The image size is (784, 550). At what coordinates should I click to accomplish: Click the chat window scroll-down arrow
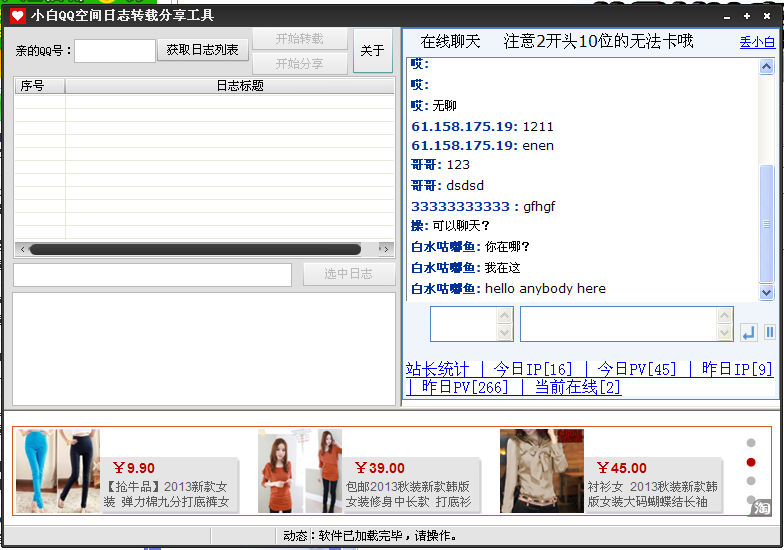(766, 292)
